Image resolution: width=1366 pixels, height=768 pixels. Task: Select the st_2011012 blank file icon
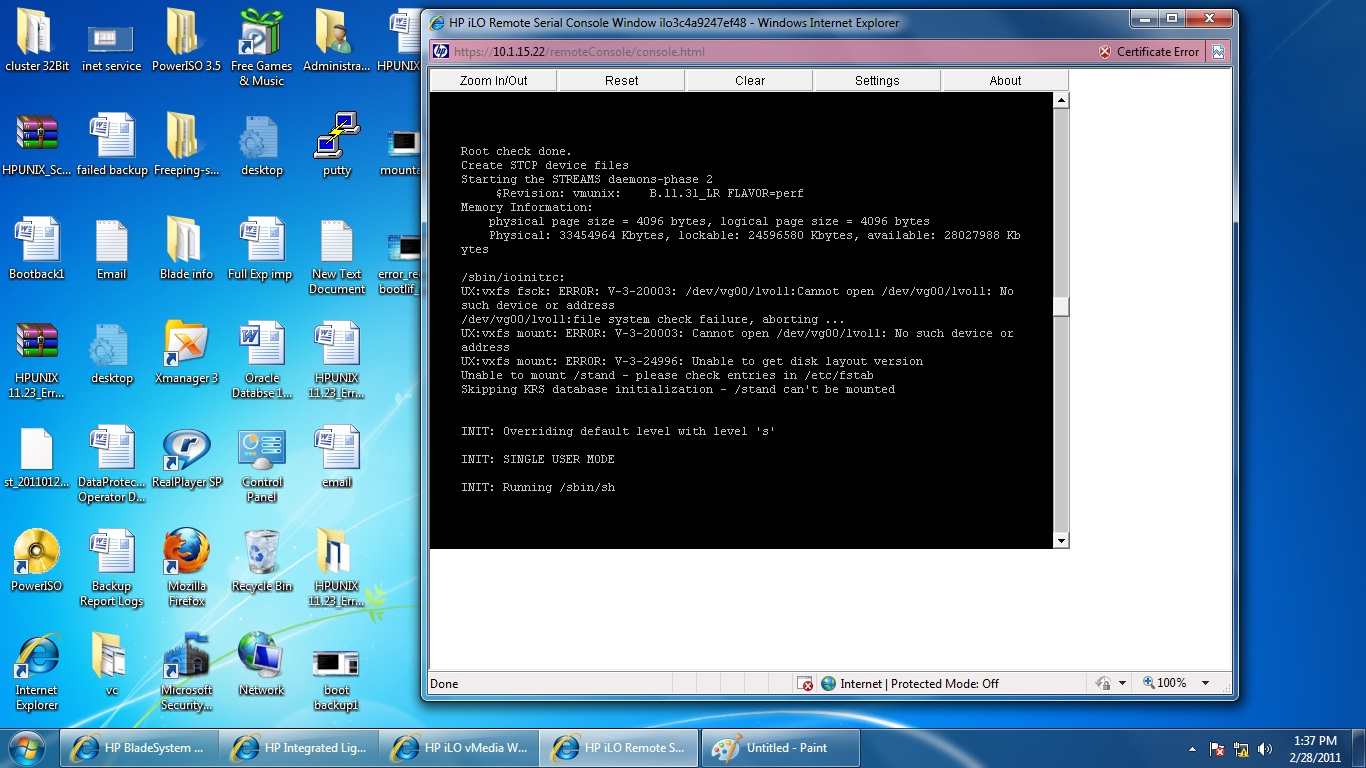pyautogui.click(x=37, y=458)
